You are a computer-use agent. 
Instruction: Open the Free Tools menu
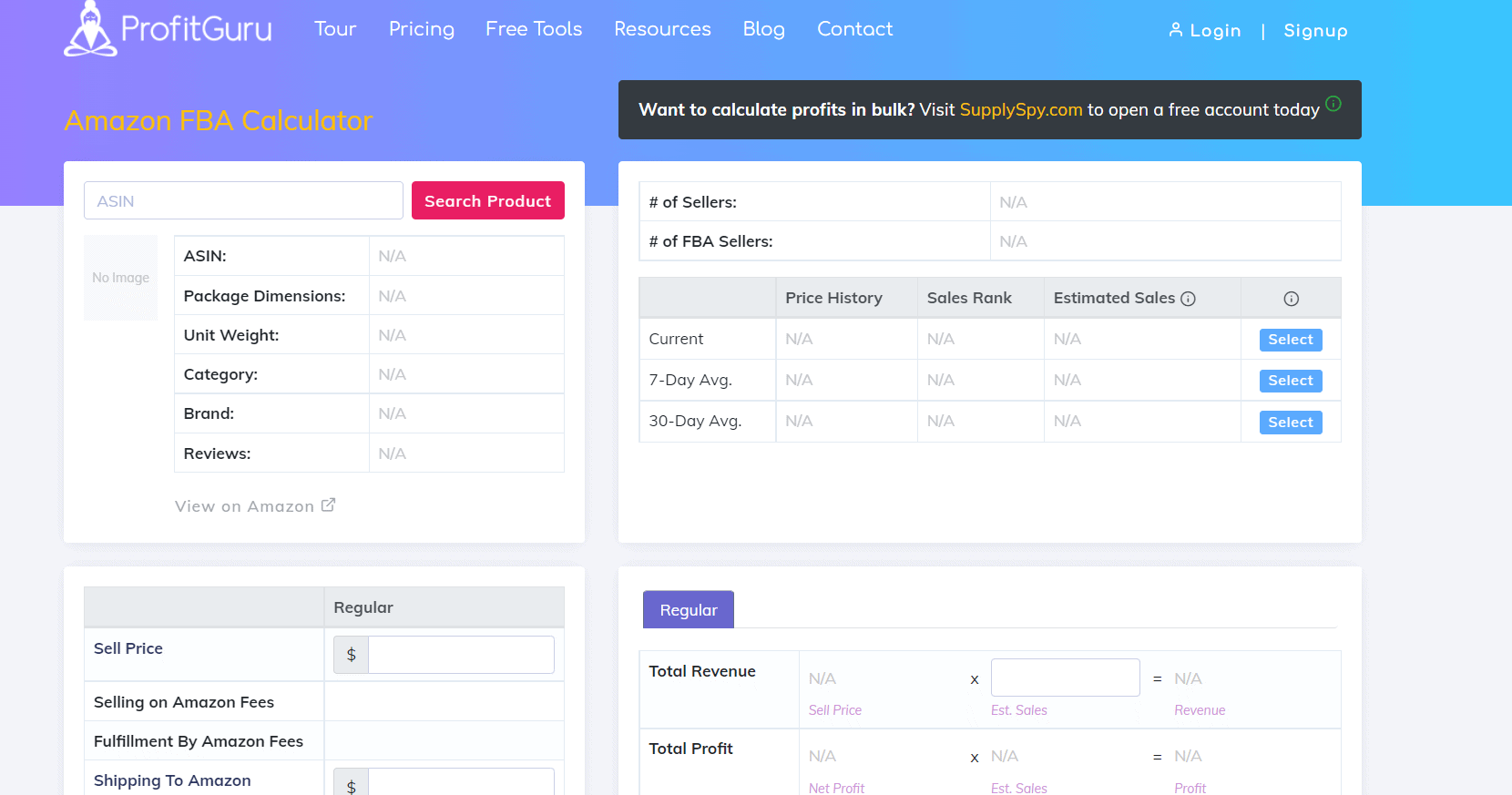pyautogui.click(x=534, y=29)
